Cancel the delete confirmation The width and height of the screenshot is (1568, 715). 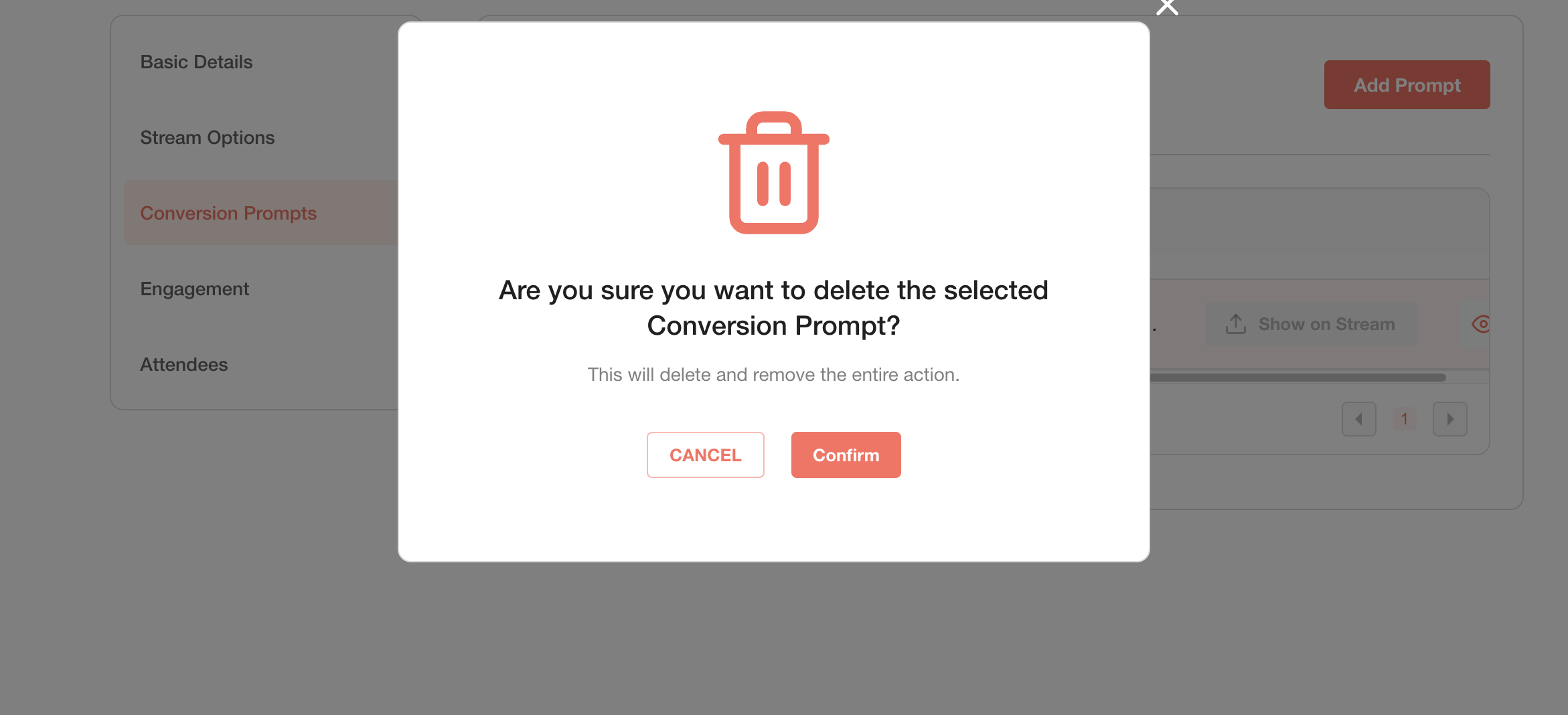pyautogui.click(x=705, y=455)
